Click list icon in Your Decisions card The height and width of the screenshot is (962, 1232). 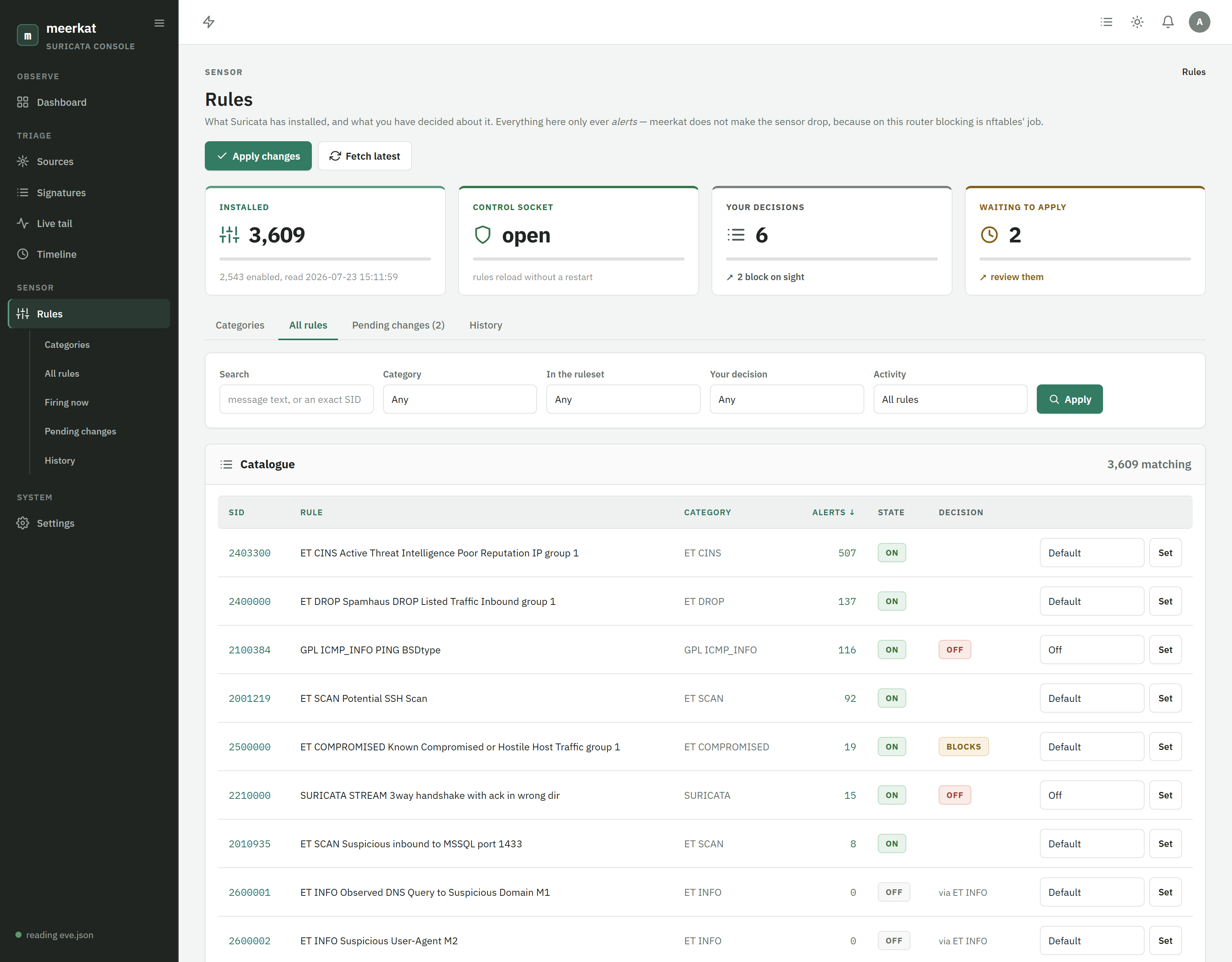tap(736, 235)
